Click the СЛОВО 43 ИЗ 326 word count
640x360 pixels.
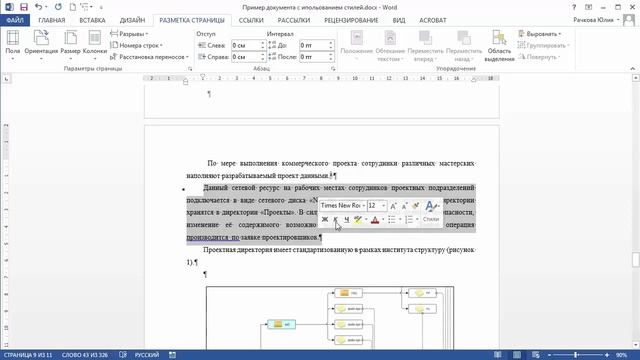pyautogui.click(x=85, y=355)
